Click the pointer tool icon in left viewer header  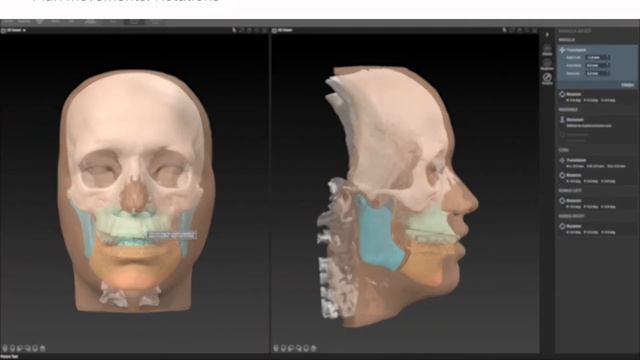point(234,30)
